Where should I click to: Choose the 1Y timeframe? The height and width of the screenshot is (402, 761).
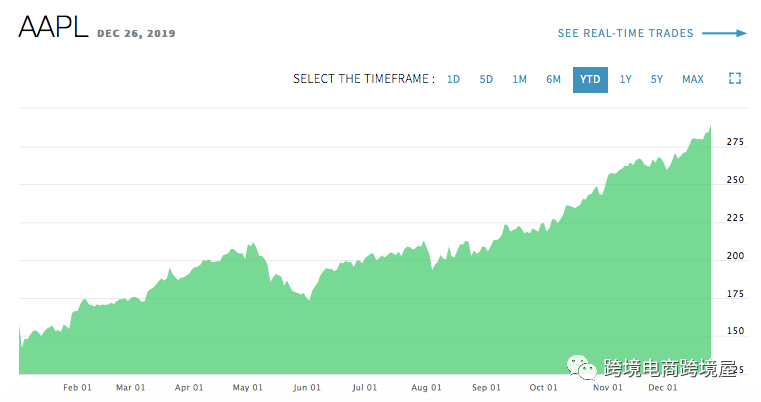pyautogui.click(x=625, y=79)
